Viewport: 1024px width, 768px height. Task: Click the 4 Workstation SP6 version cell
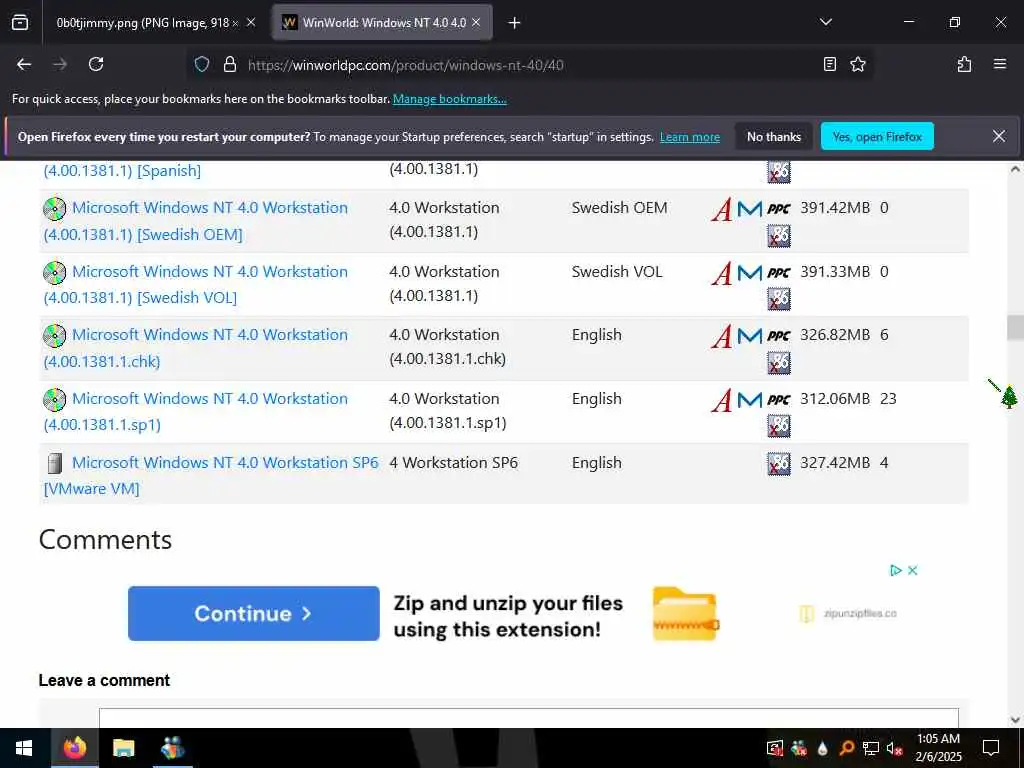pyautogui.click(x=453, y=463)
